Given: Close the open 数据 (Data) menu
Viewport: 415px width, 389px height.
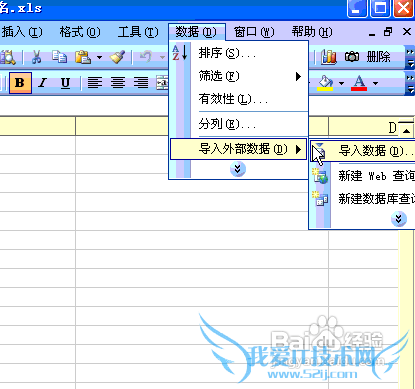Looking at the screenshot, I should 197,32.
